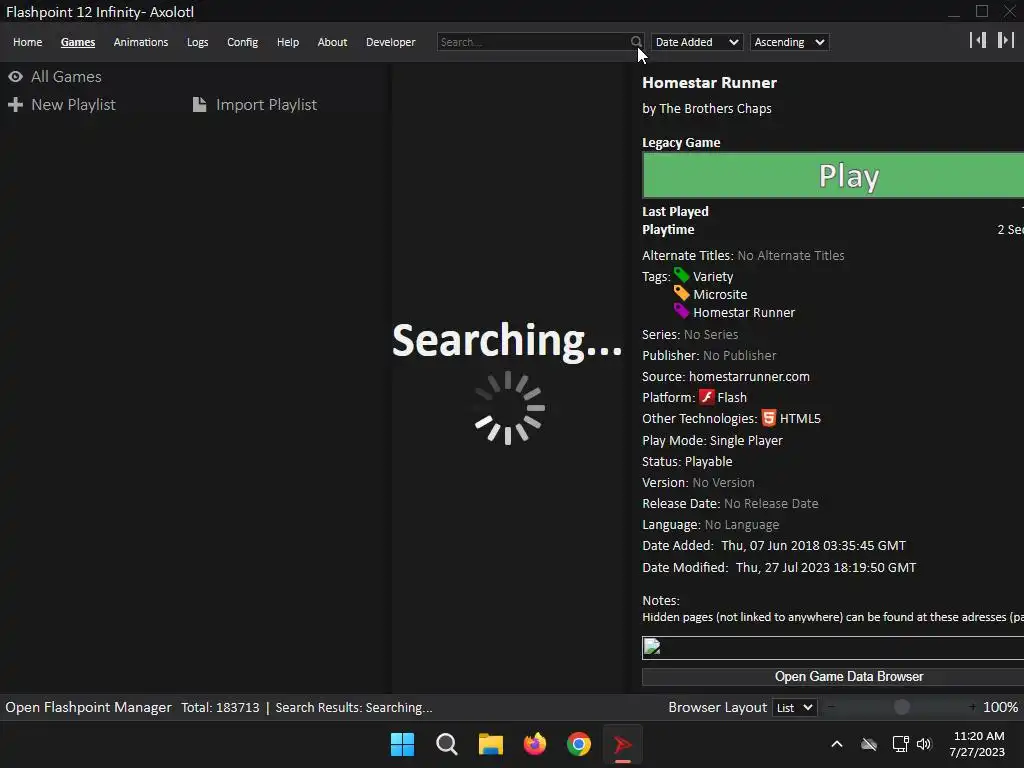Screen dimensions: 1024x768
Task: Click the Homestar Runner tag label
Action: 744,312
